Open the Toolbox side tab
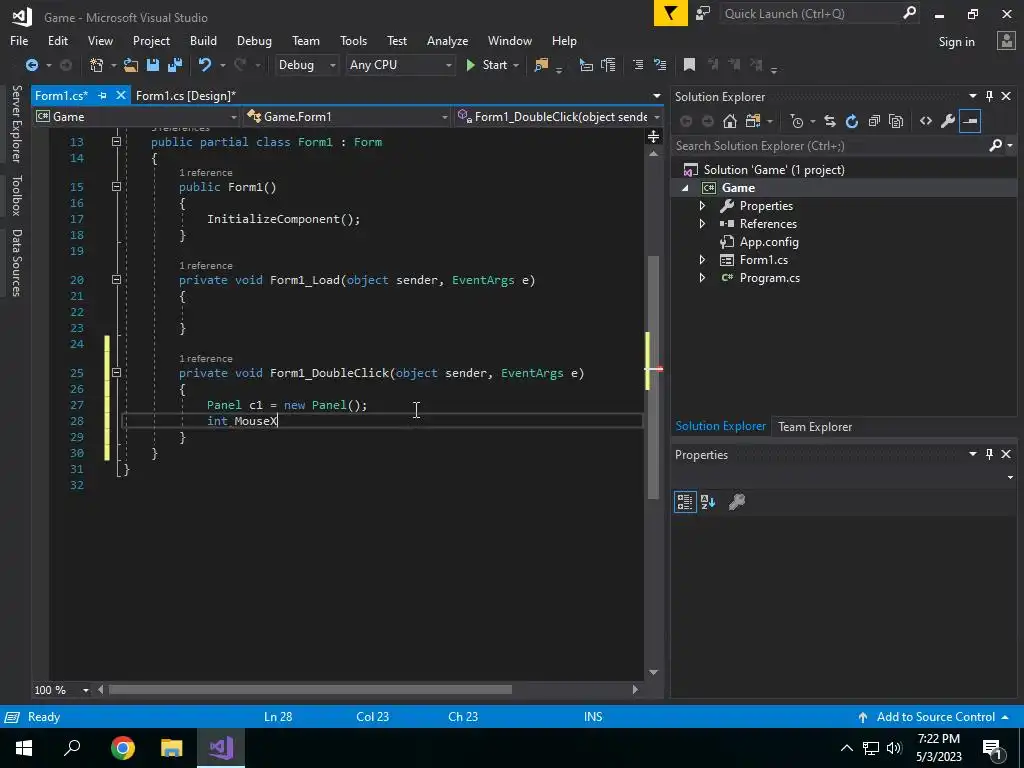Image resolution: width=1024 pixels, height=768 pixels. [x=17, y=195]
